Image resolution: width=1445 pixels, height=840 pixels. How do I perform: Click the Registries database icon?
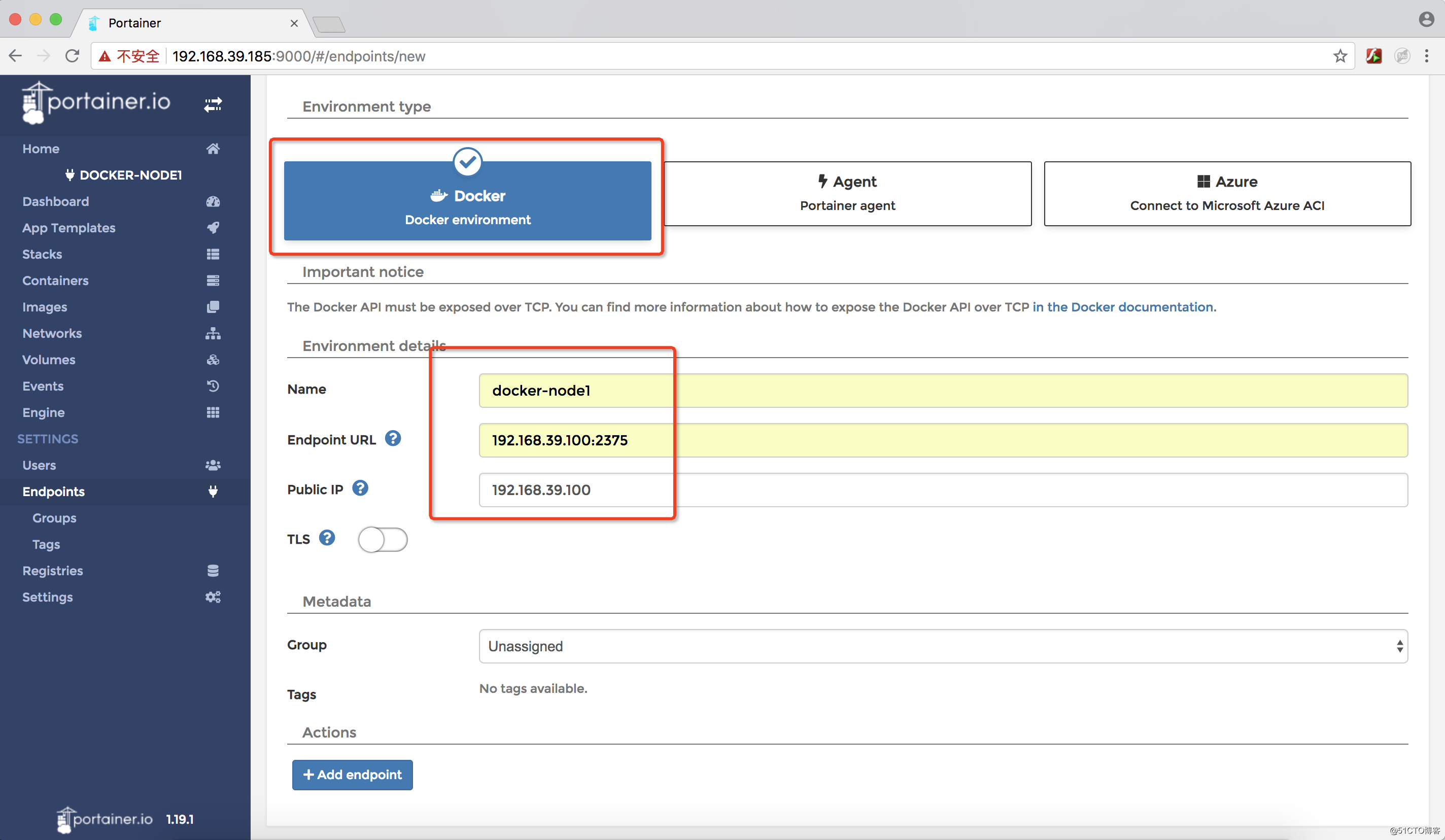tap(213, 571)
